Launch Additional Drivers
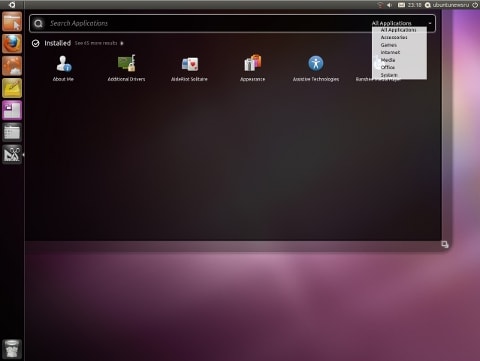480x361 pixels. (x=126, y=68)
